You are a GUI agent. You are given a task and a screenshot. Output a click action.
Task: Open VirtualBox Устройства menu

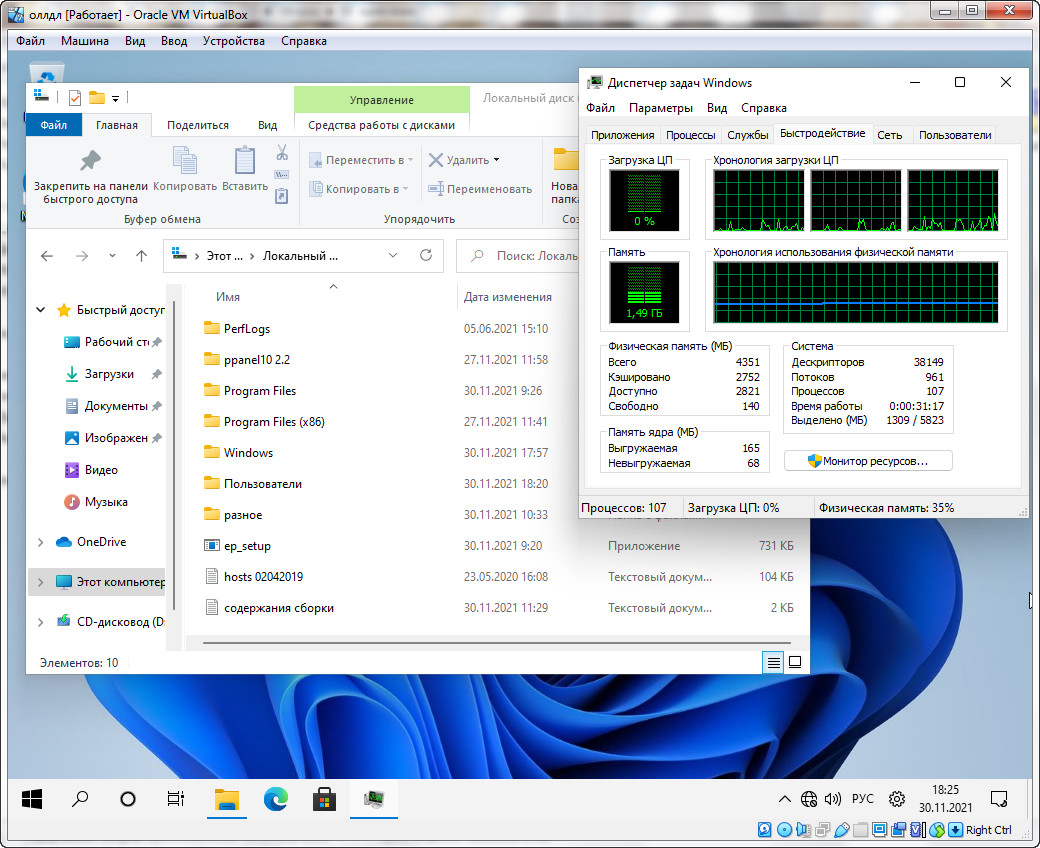[233, 40]
